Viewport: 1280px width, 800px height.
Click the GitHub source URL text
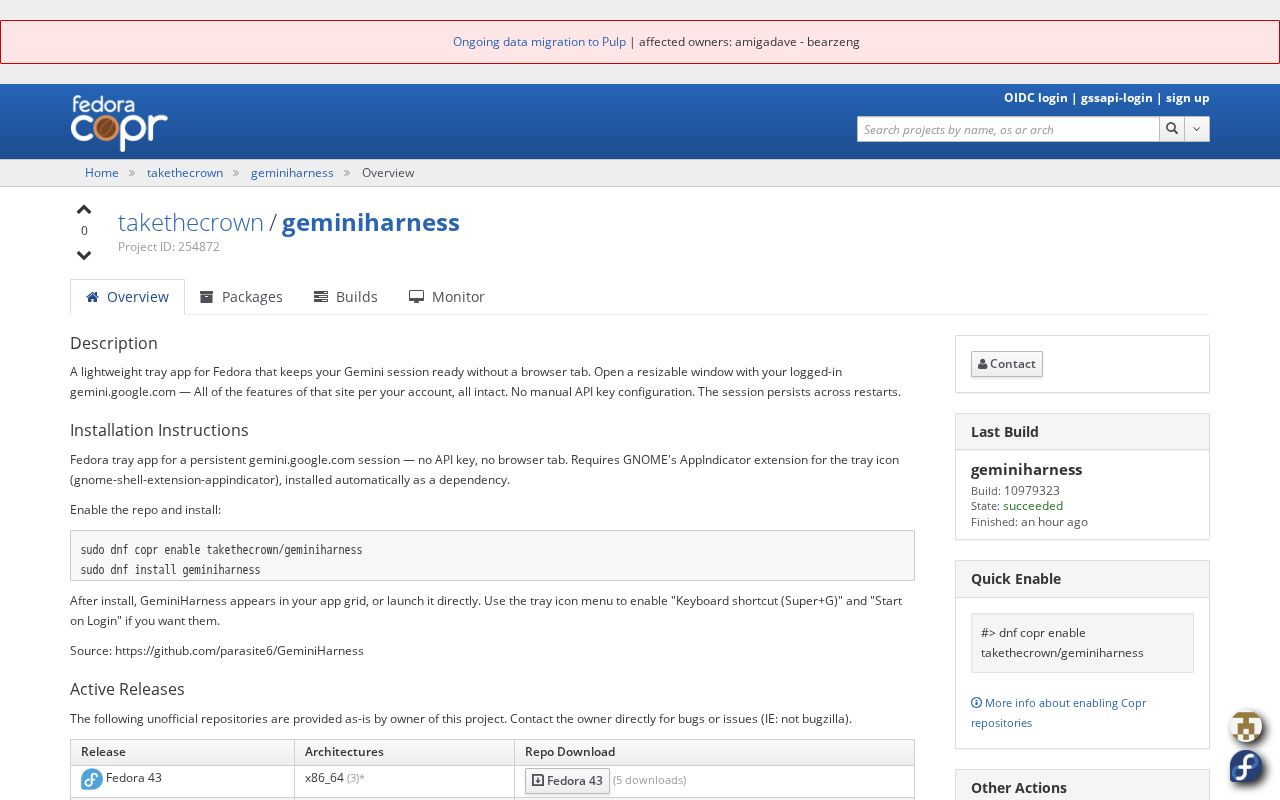pyautogui.click(x=239, y=651)
